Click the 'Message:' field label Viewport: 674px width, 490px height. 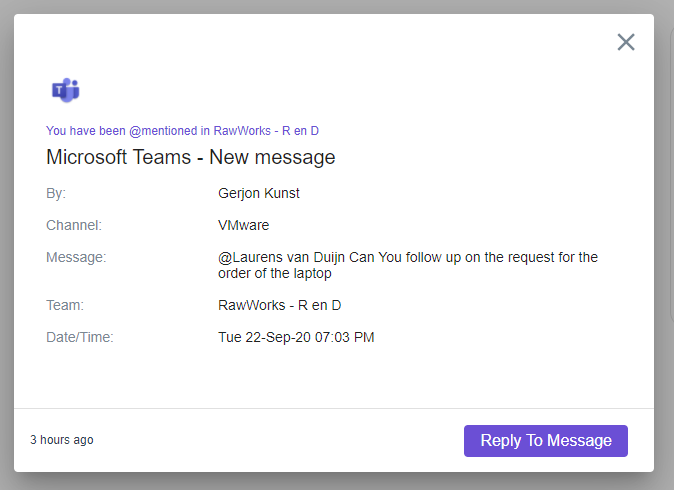pyautogui.click(x=76, y=257)
